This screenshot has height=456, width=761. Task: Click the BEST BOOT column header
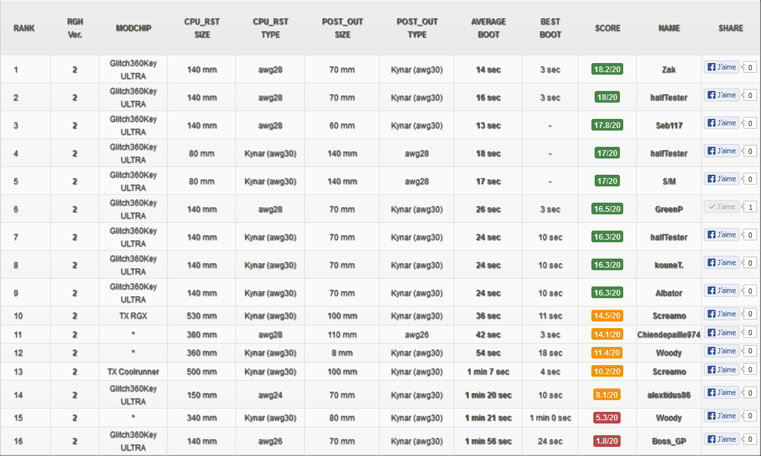pos(550,28)
